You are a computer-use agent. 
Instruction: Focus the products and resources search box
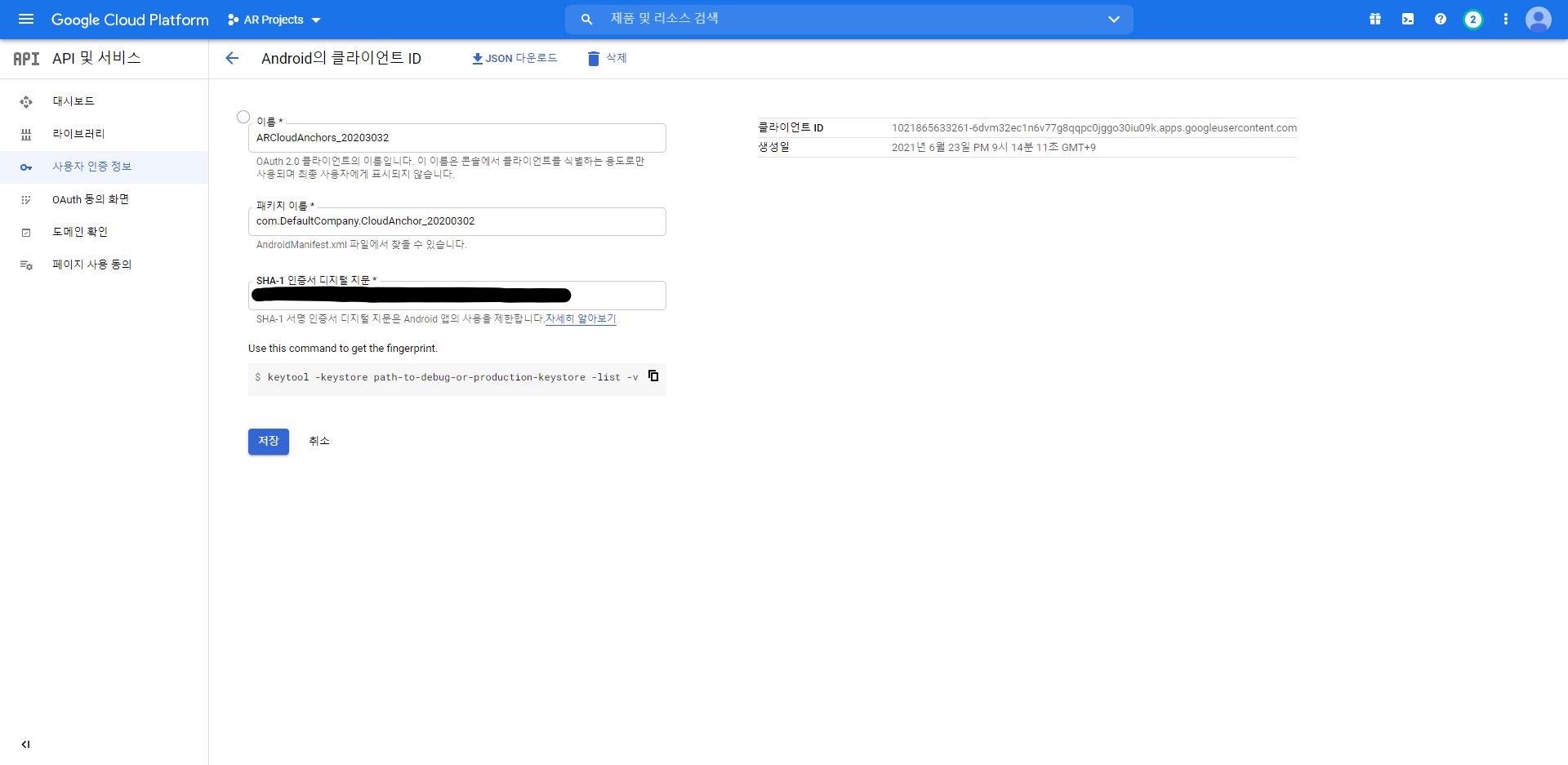(849, 19)
